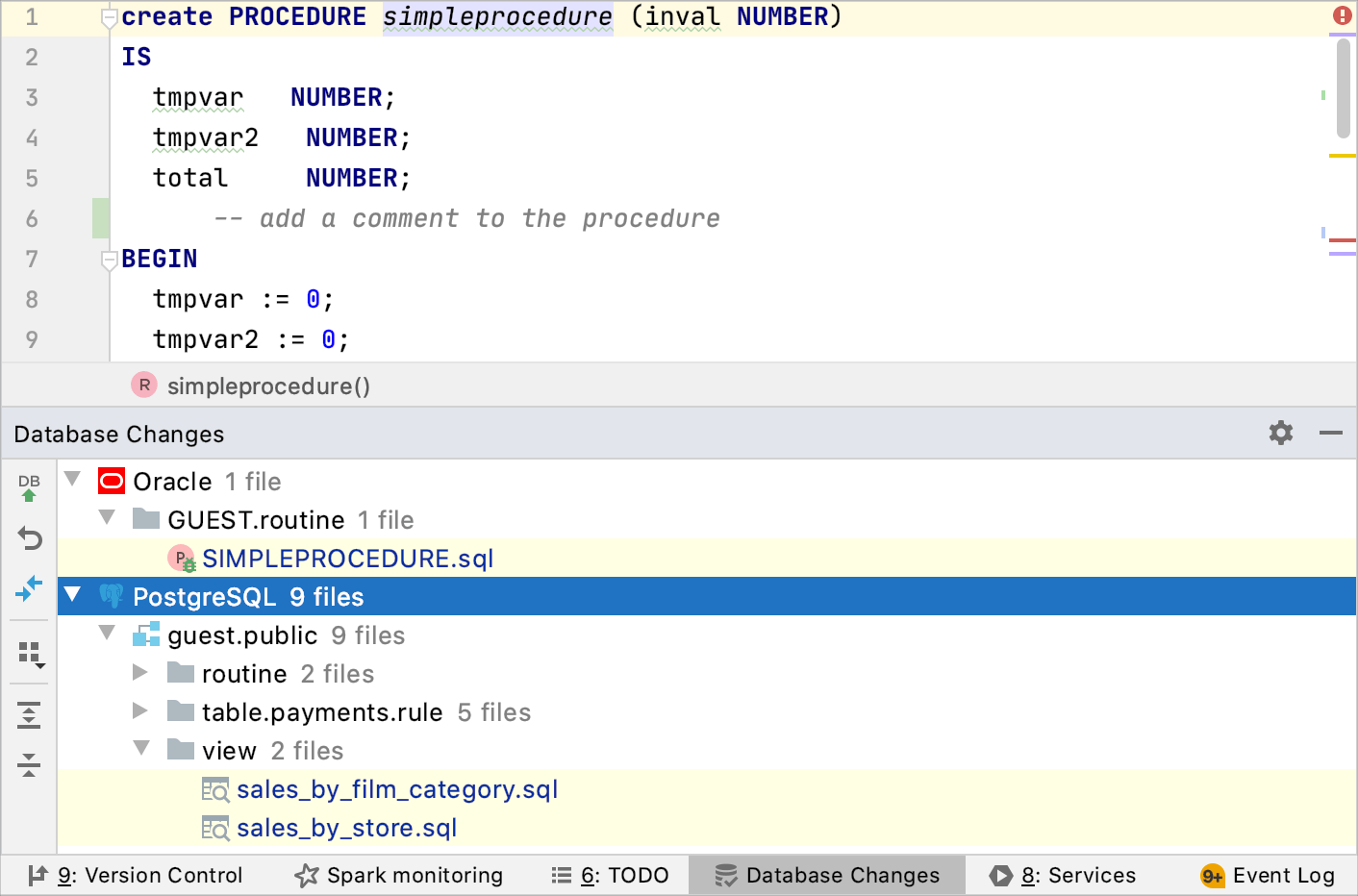Expand the table.payments.rule node

pos(140,711)
